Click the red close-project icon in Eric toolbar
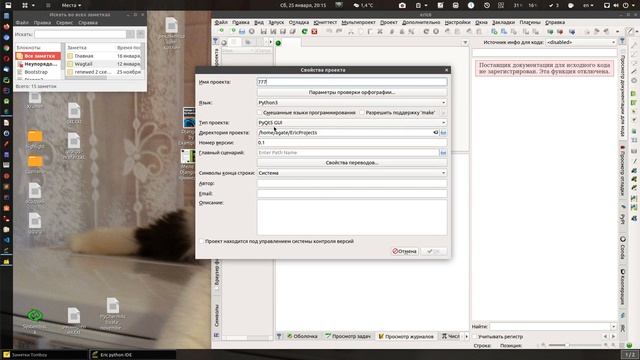 pos(314,31)
